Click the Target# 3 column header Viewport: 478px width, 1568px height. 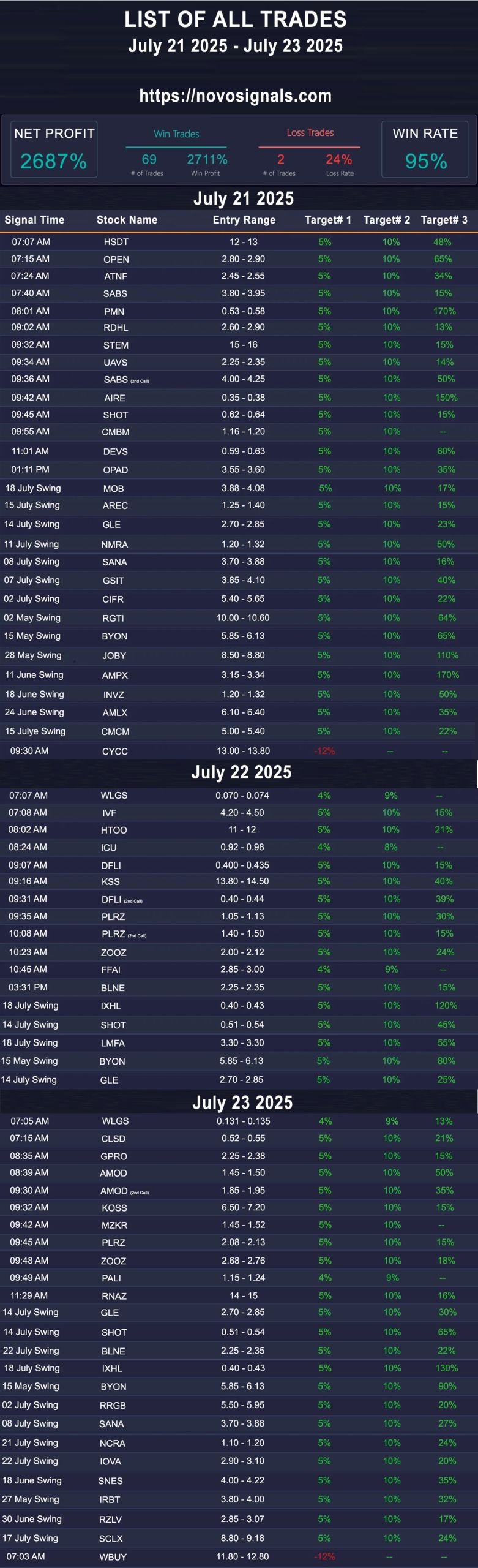click(x=444, y=220)
